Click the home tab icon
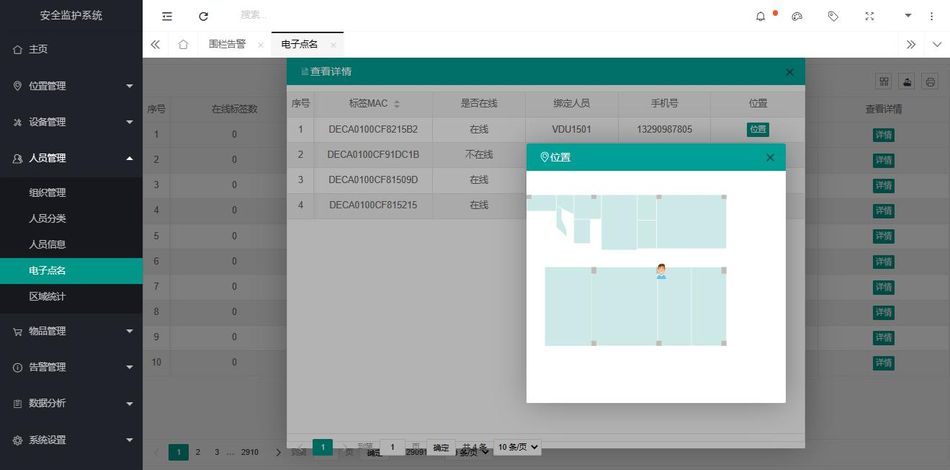This screenshot has height=470, width=950. click(183, 44)
